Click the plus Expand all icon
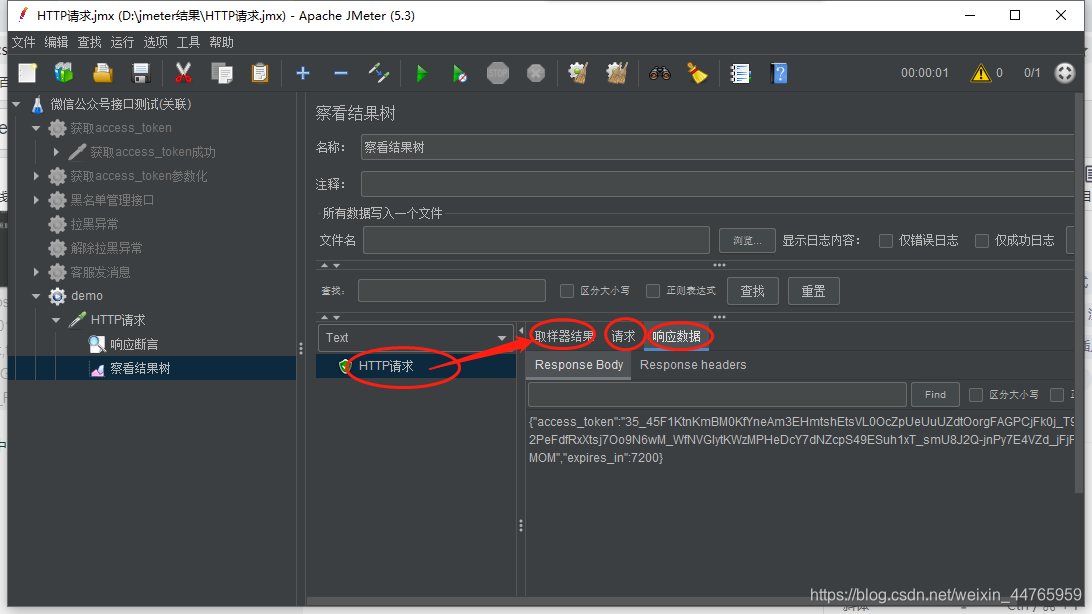 (303, 73)
